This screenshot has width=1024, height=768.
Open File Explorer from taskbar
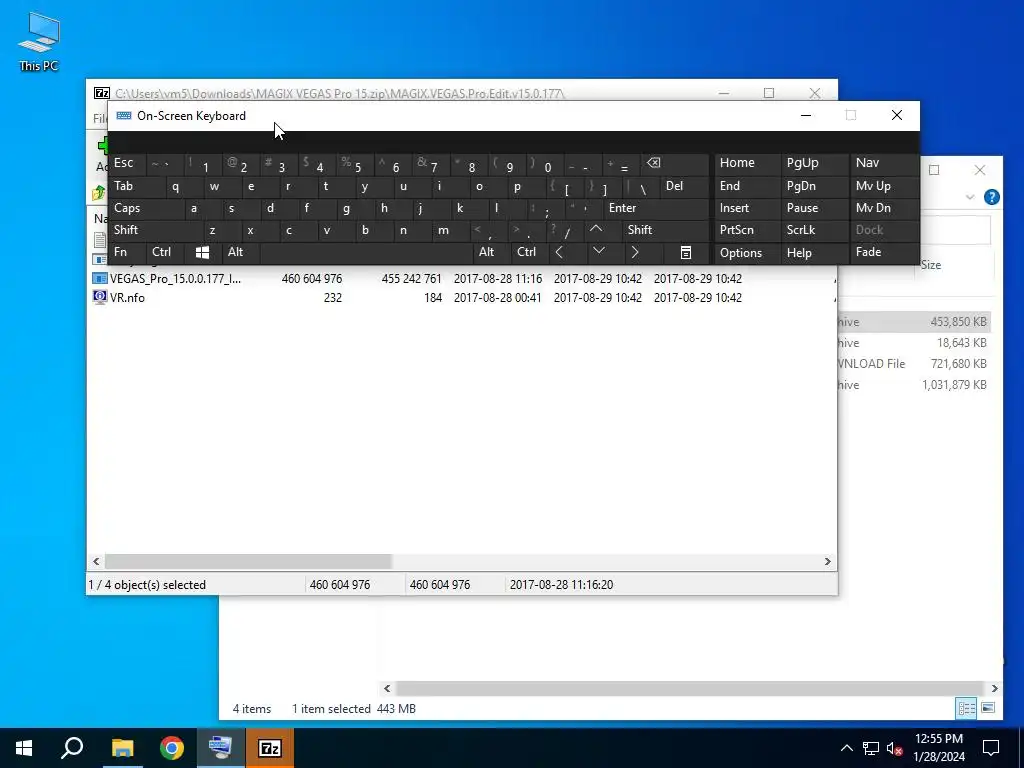pyautogui.click(x=122, y=748)
